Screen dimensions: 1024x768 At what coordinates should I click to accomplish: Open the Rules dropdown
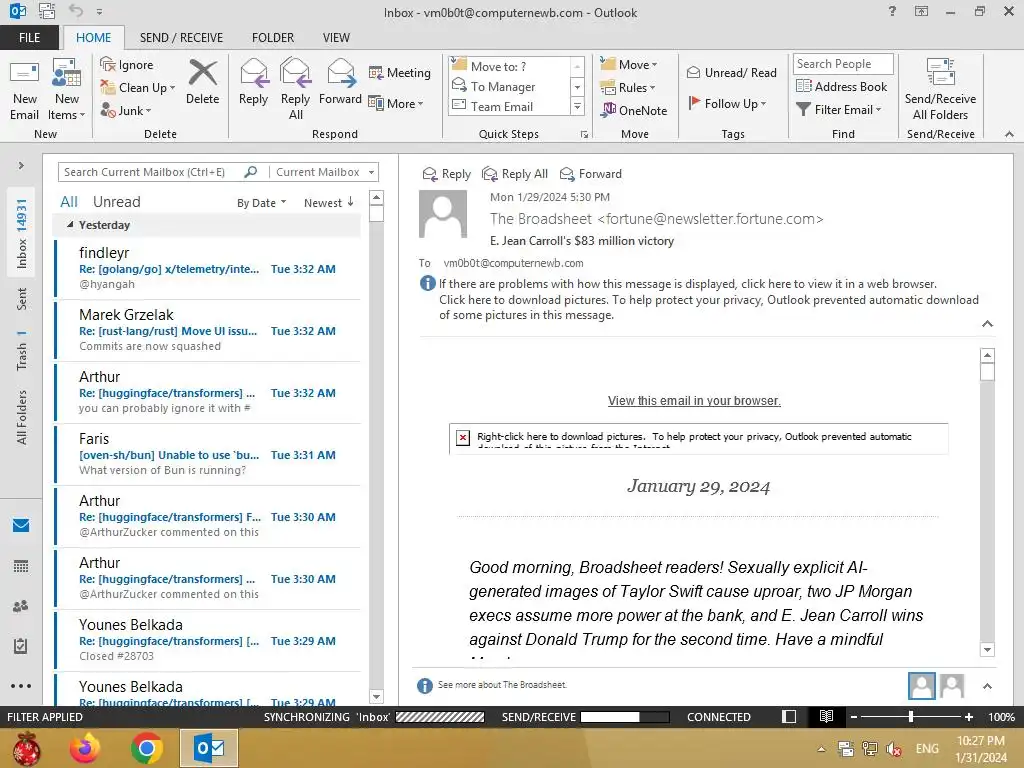tap(628, 87)
